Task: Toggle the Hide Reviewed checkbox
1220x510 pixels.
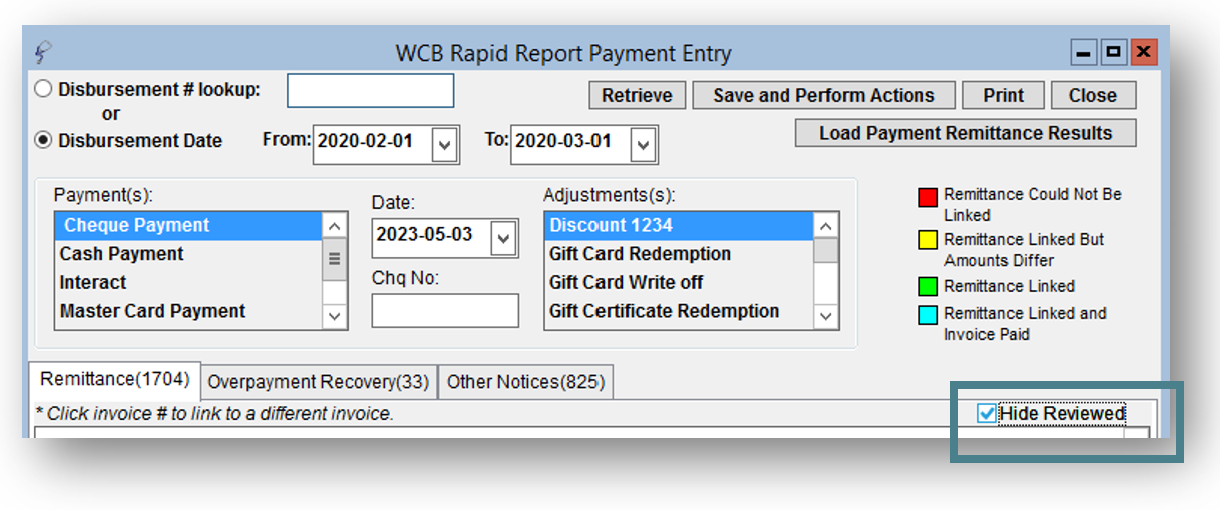Action: (x=987, y=414)
